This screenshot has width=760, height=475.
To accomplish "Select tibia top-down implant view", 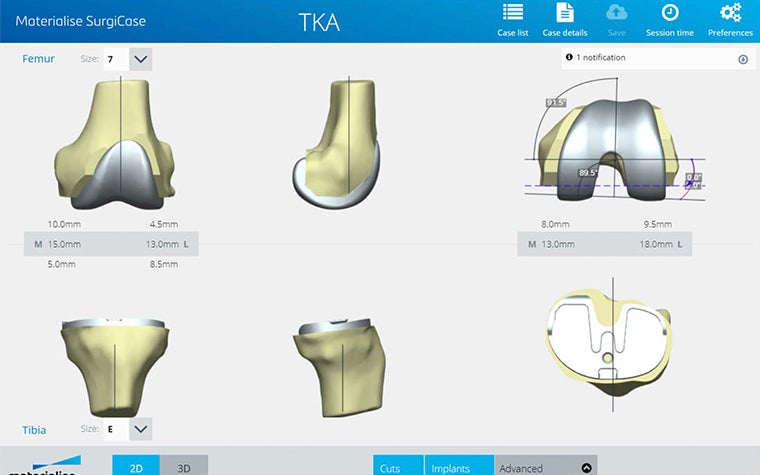I will tap(610, 346).
